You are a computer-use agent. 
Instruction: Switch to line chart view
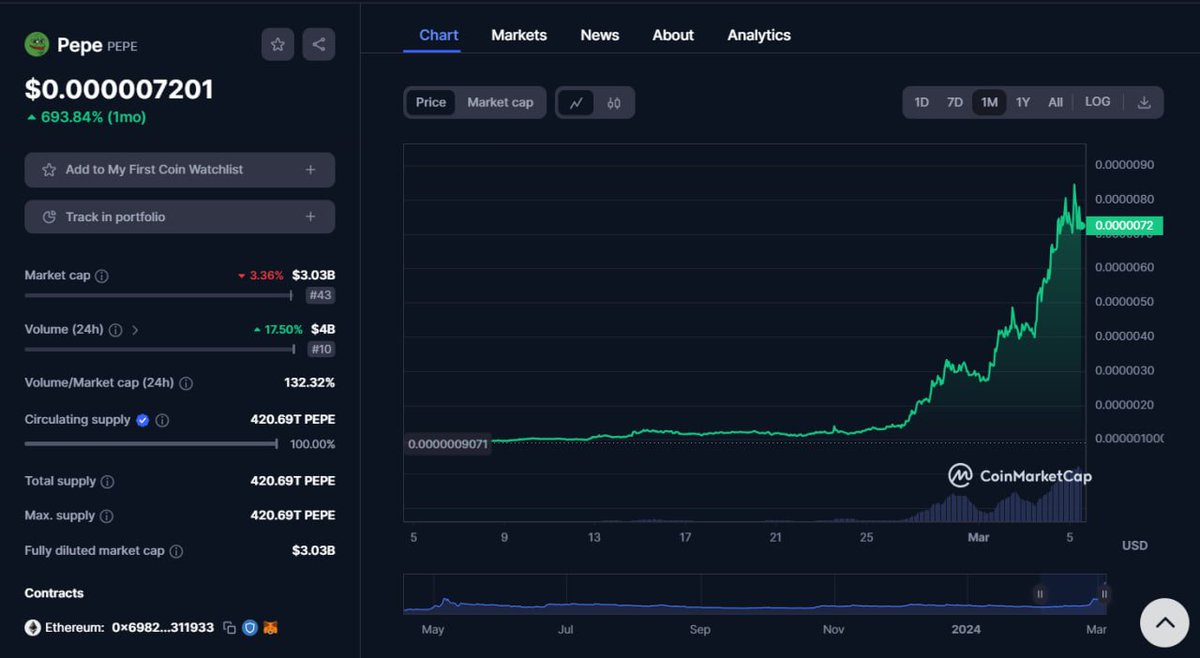coord(576,103)
